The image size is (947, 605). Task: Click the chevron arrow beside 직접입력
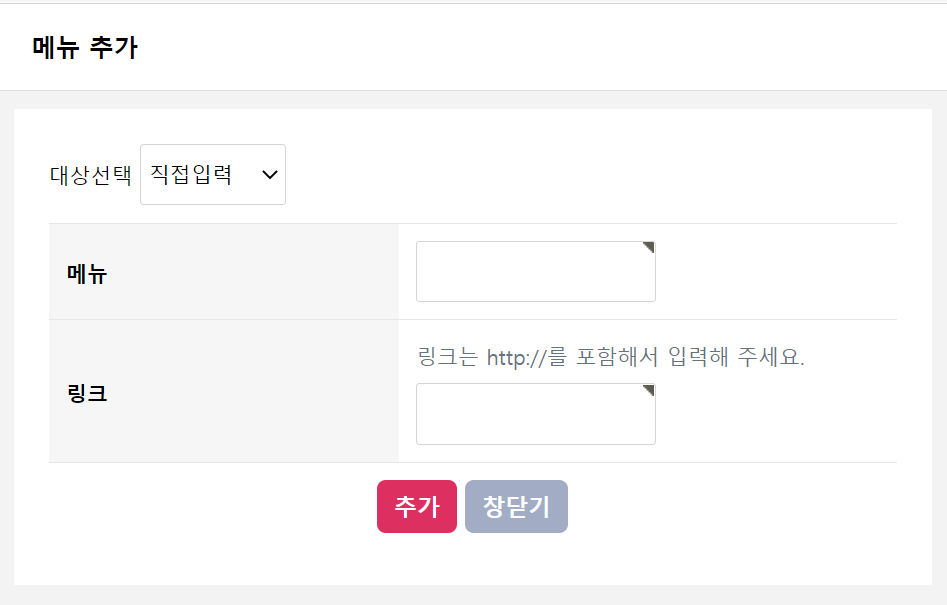tap(269, 175)
